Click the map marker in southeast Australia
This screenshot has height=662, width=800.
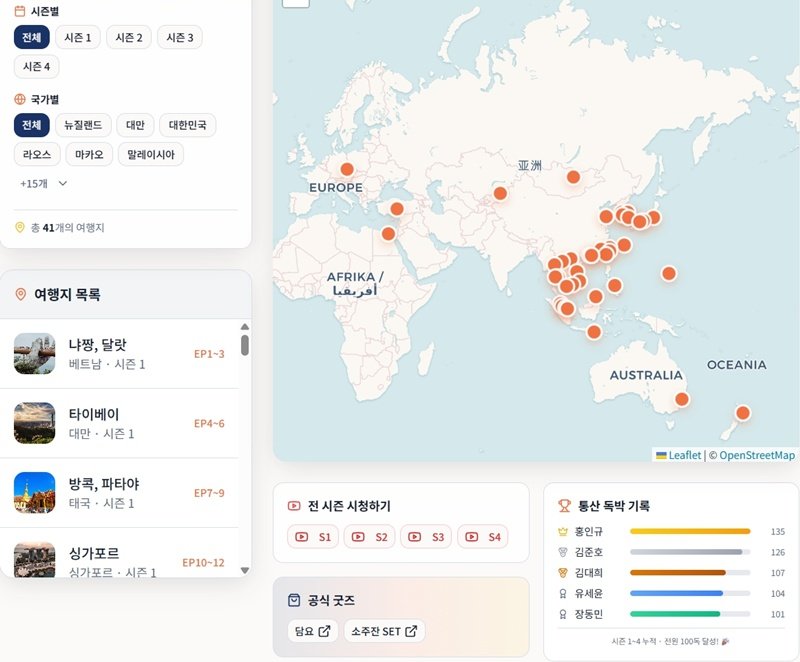682,399
